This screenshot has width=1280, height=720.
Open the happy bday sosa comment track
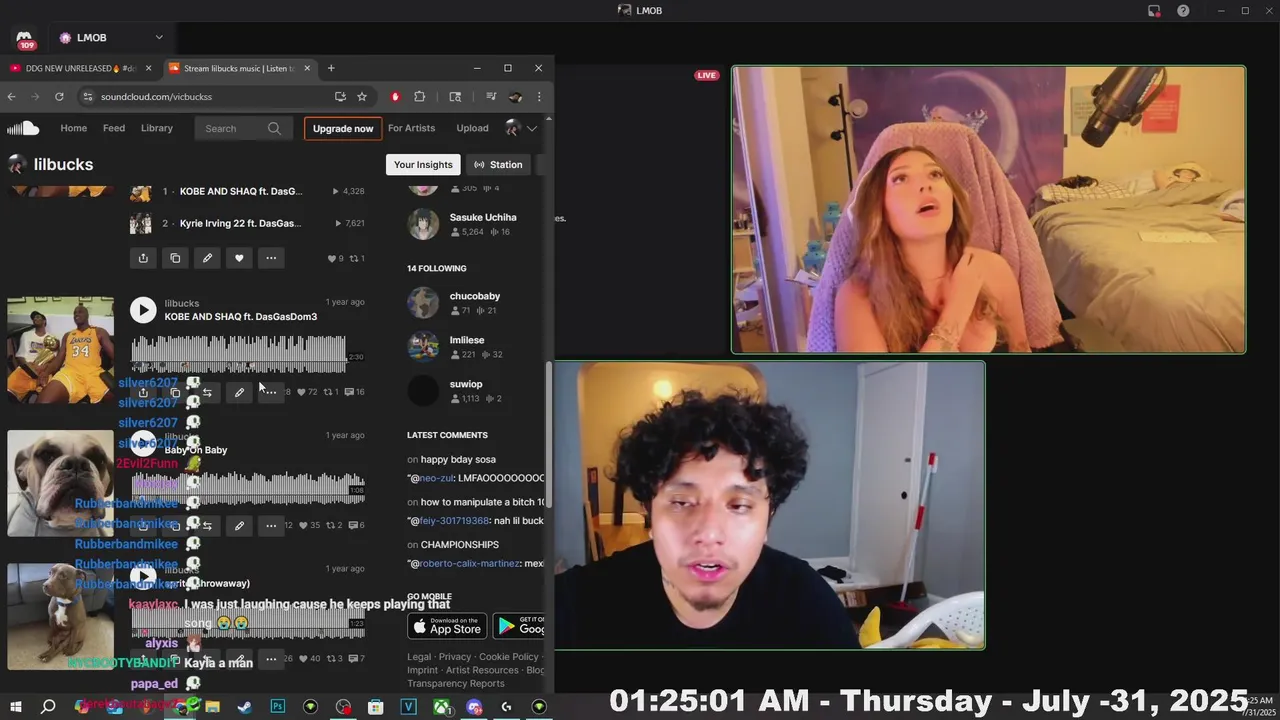(458, 459)
